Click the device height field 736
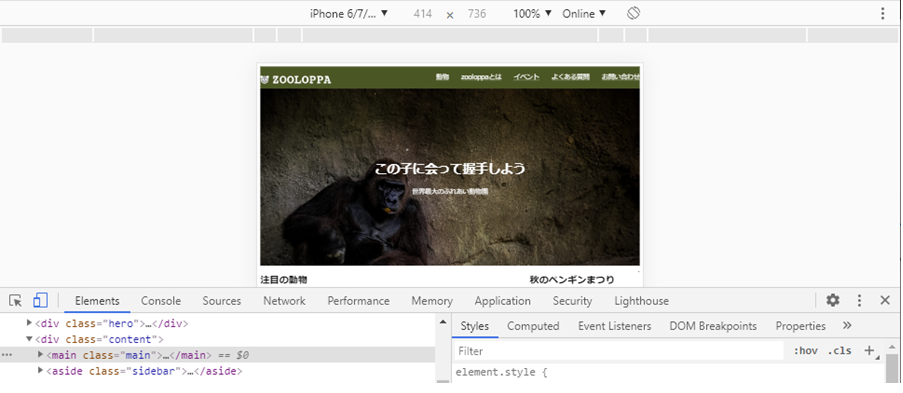 coord(477,14)
